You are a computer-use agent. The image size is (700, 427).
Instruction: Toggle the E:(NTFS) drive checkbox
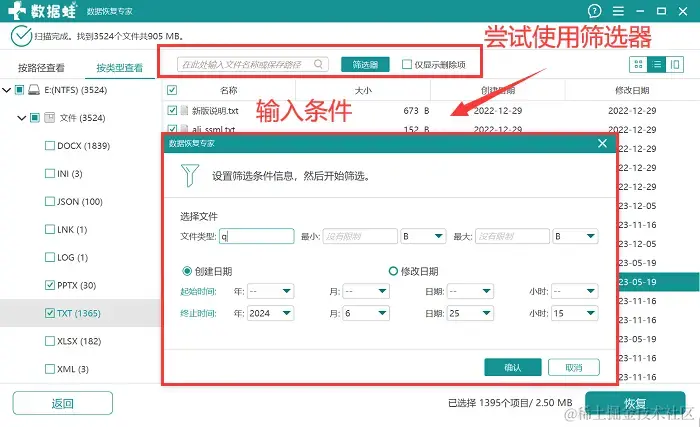19,90
